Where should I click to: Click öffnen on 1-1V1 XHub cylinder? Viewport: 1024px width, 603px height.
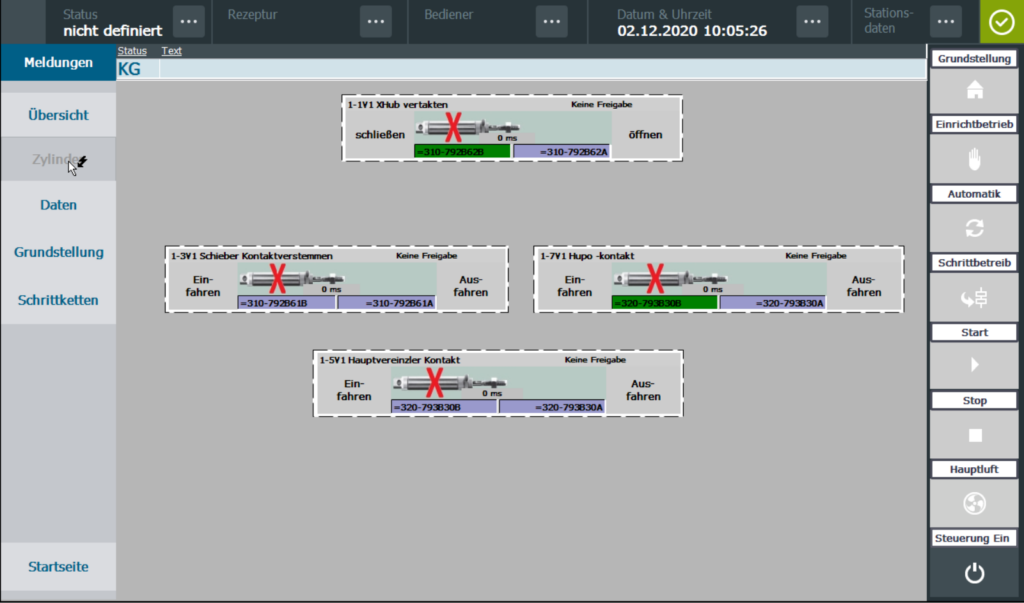645,135
